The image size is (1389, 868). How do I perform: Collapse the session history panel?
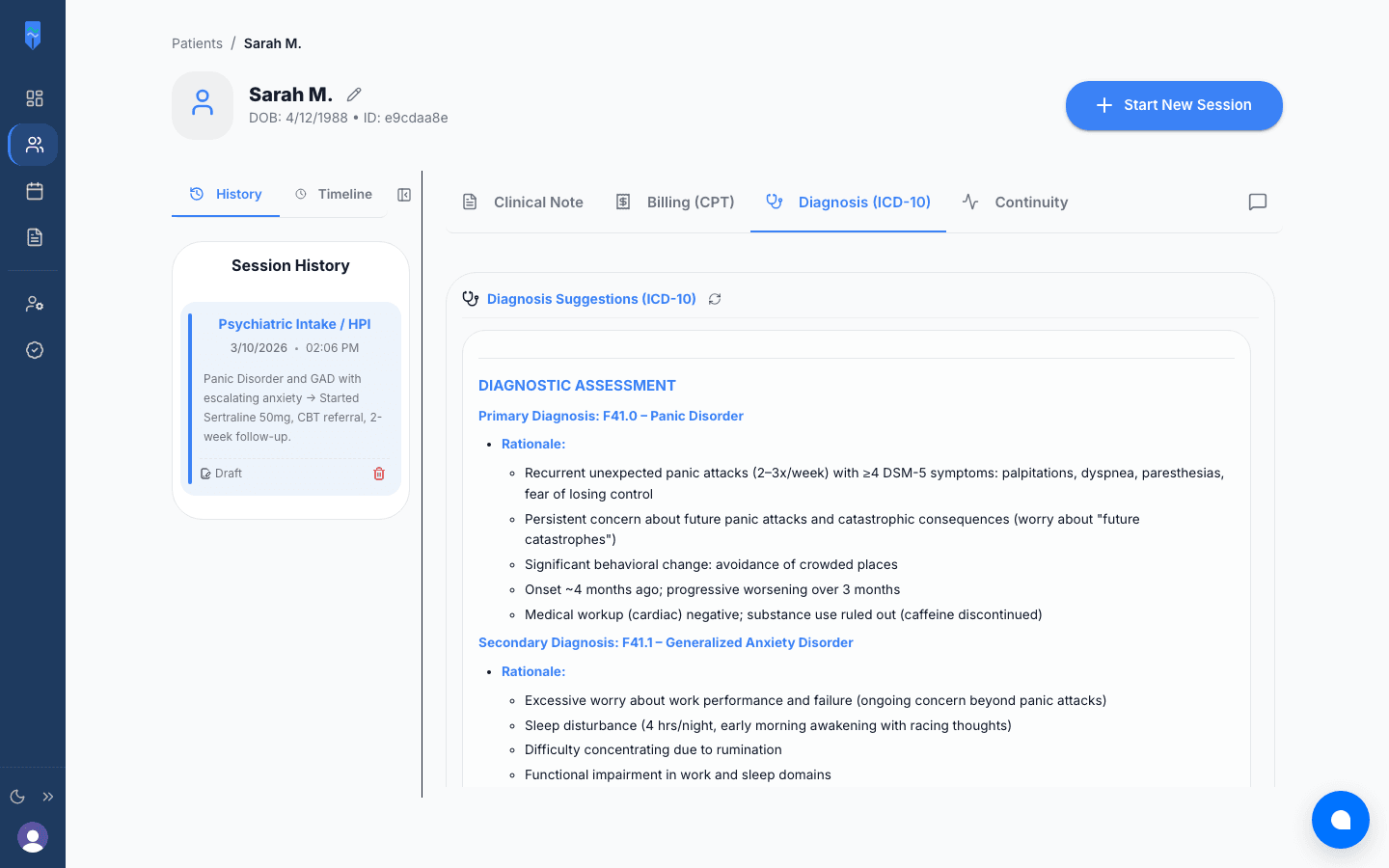pos(404,195)
